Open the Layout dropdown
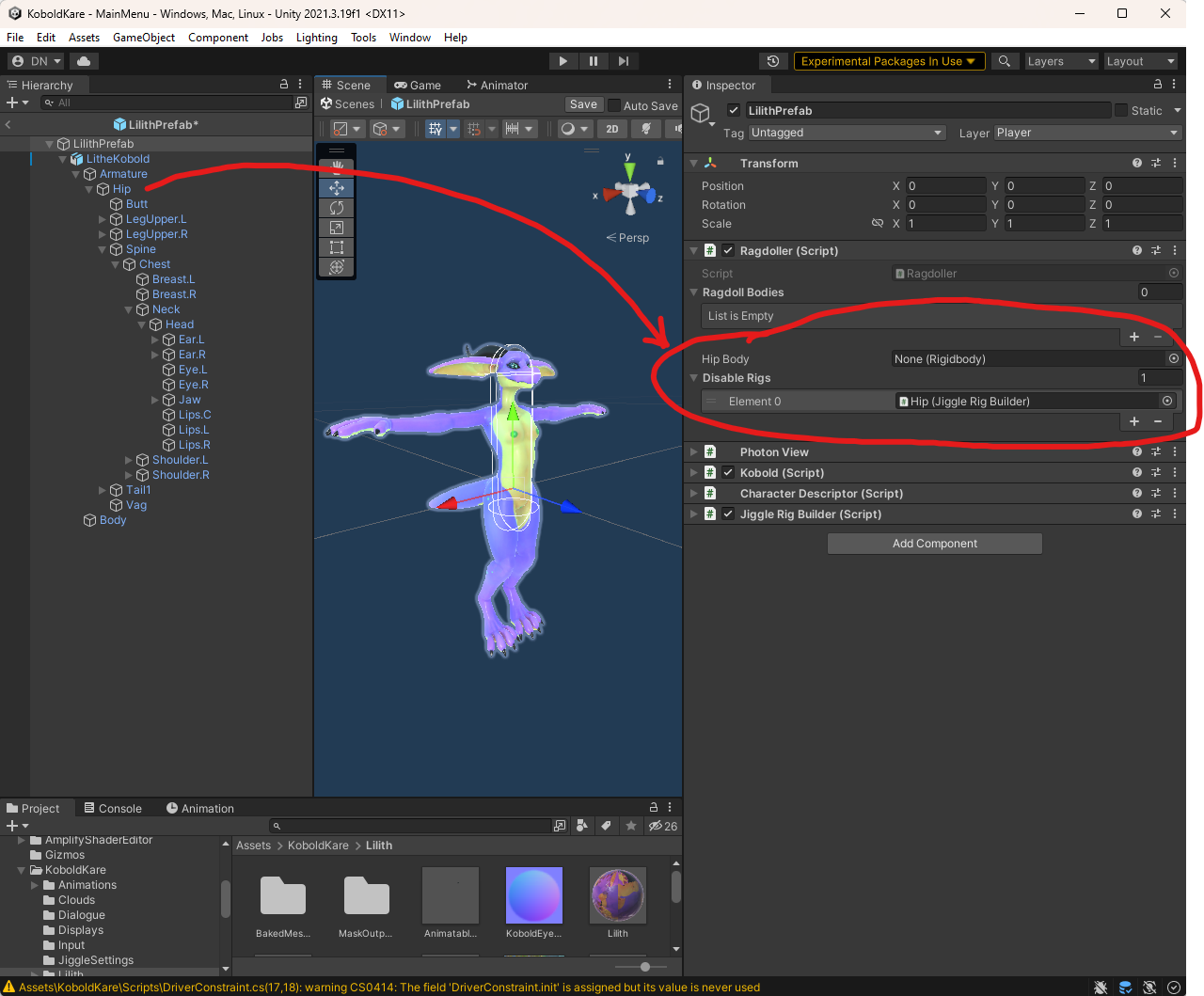The image size is (1204, 996). click(1140, 61)
